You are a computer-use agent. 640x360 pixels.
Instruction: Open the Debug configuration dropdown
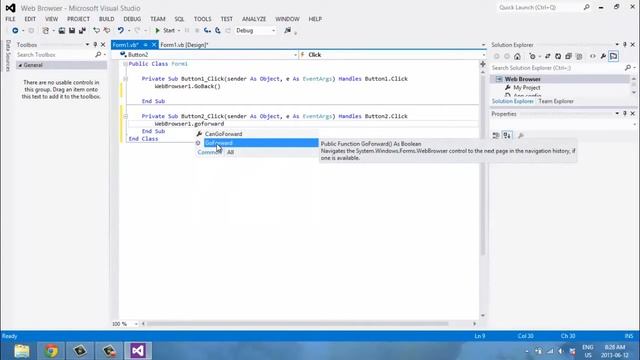(x=273, y=31)
